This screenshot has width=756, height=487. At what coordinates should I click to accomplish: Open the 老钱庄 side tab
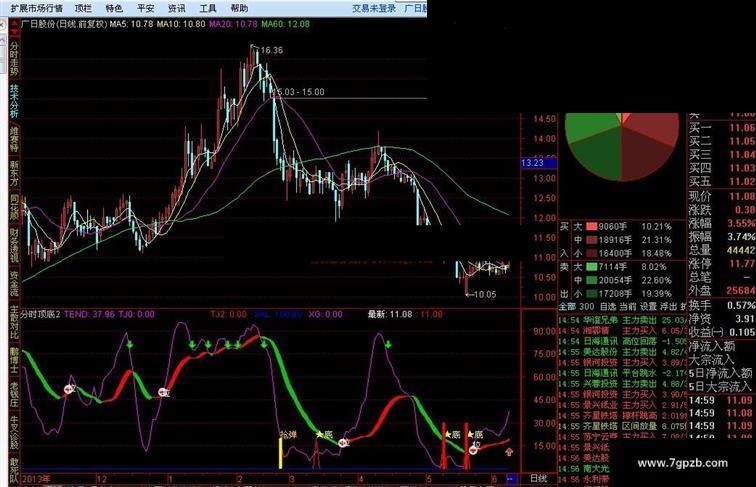click(14, 394)
